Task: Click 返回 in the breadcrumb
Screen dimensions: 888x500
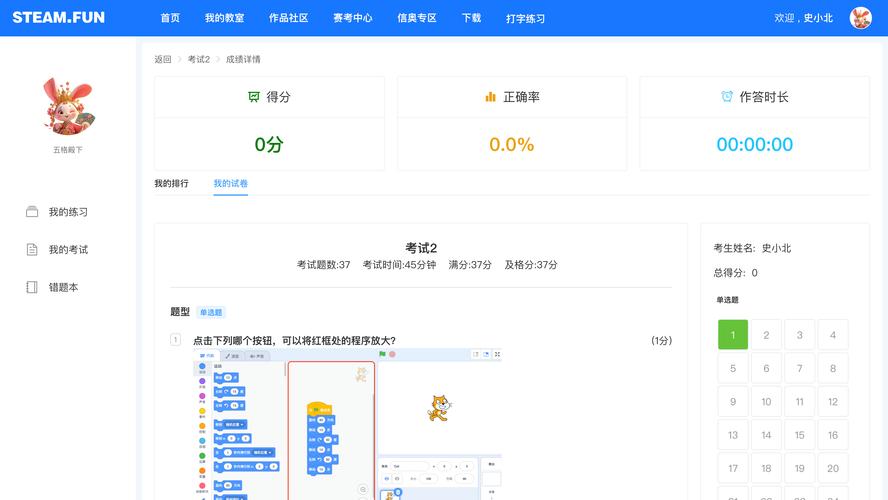Action: click(x=163, y=59)
